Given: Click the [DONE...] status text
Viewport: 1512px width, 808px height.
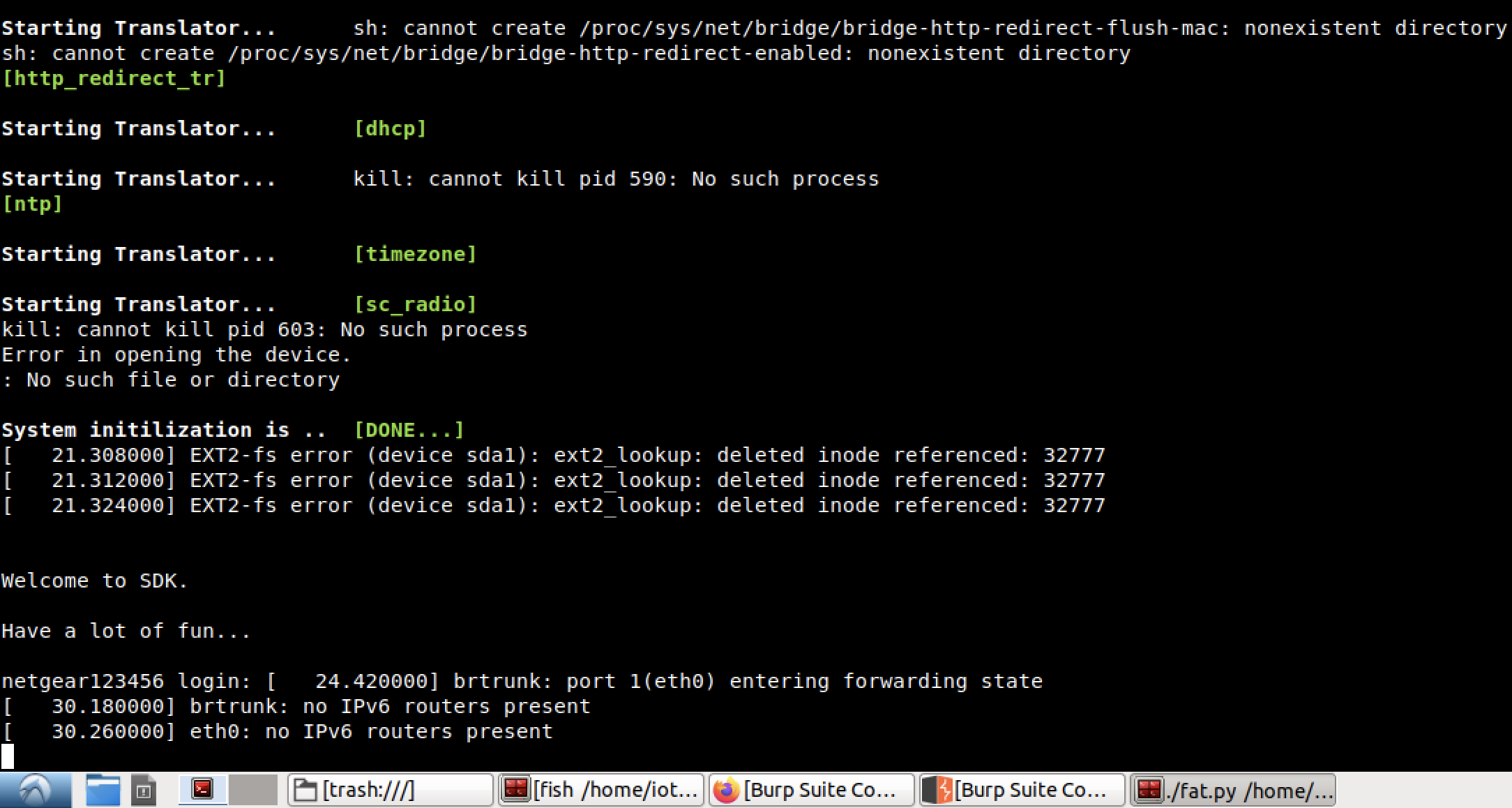Looking at the screenshot, I should click(409, 430).
